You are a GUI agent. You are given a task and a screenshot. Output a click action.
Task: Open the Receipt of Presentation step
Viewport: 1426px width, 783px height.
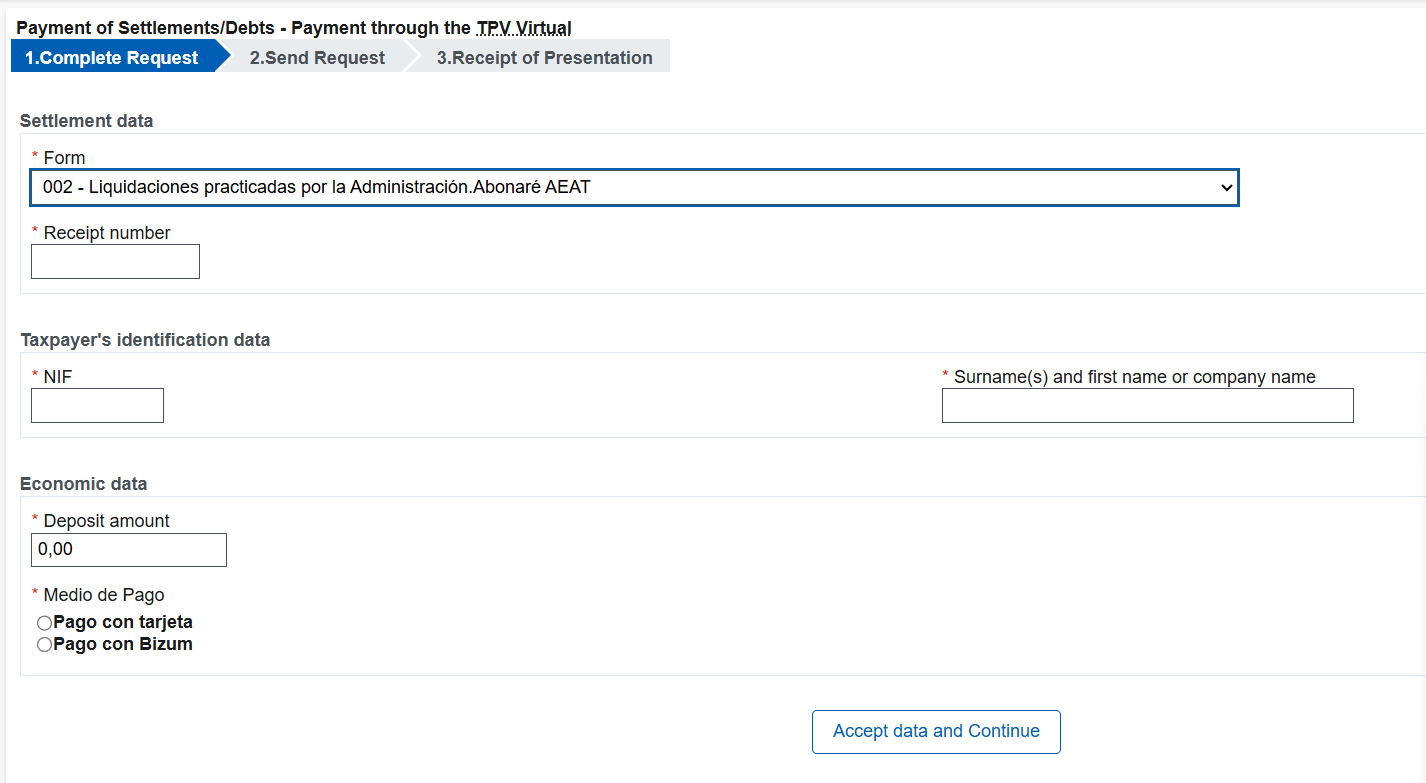544,58
